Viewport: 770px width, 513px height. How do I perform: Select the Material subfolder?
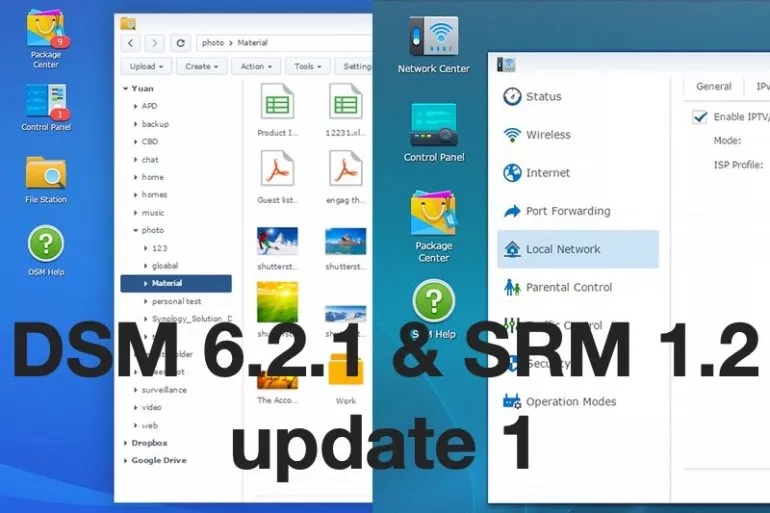176,283
